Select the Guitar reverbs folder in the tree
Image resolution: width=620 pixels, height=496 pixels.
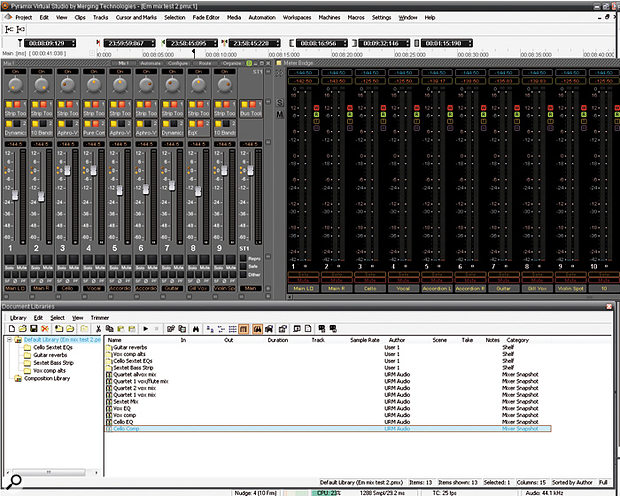pyautogui.click(x=50, y=355)
